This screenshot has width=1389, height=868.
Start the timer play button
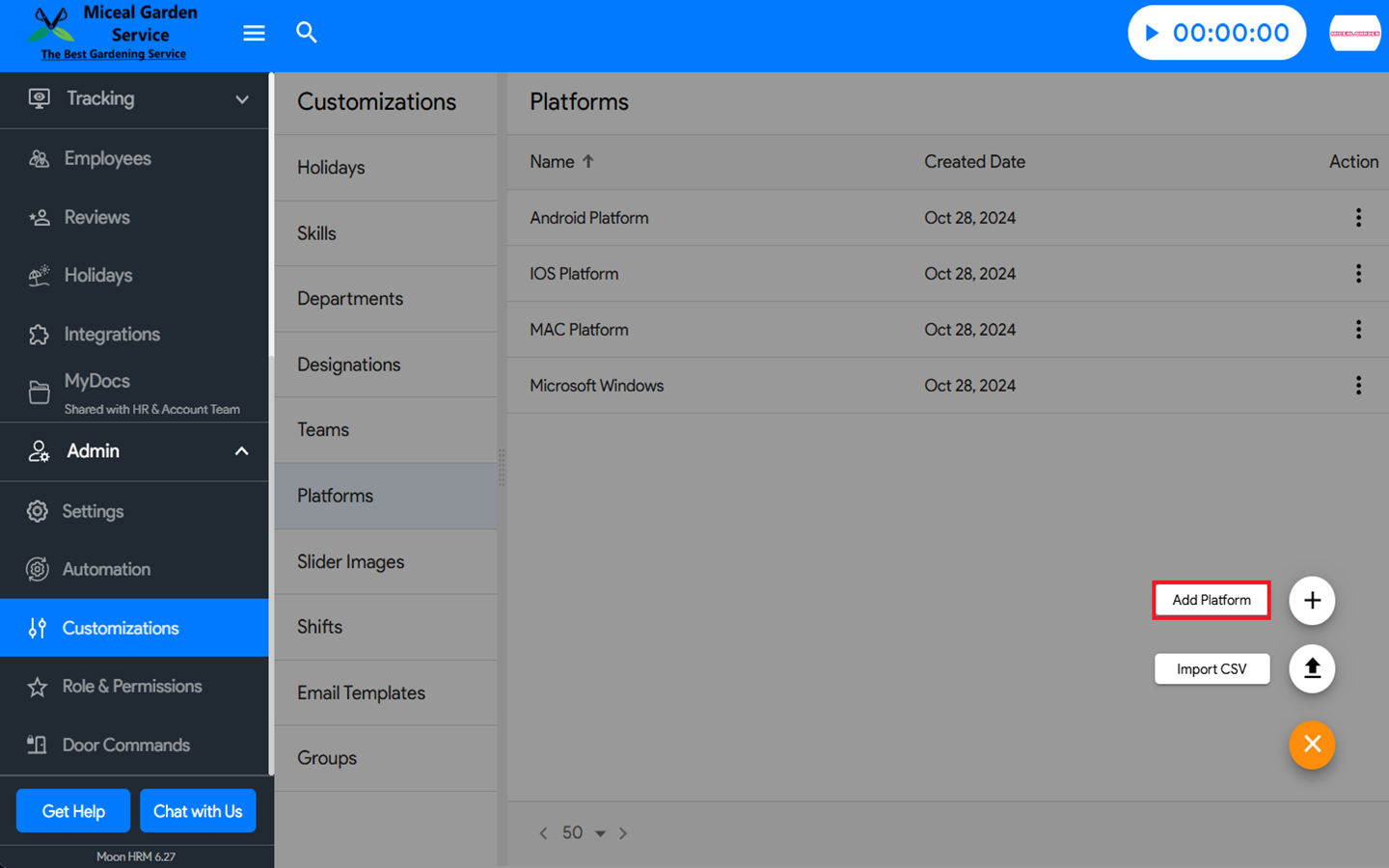point(1152,33)
